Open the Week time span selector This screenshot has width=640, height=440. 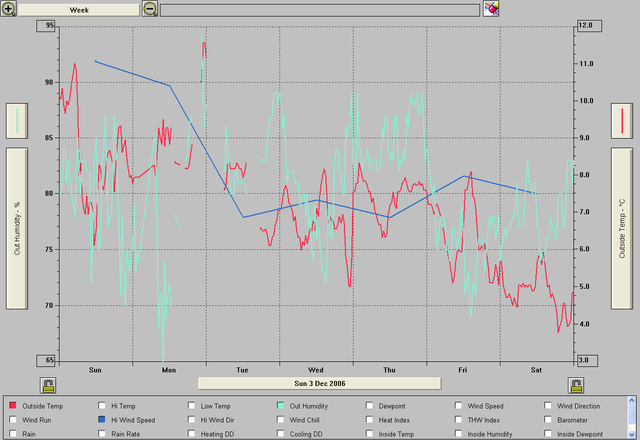click(77, 8)
